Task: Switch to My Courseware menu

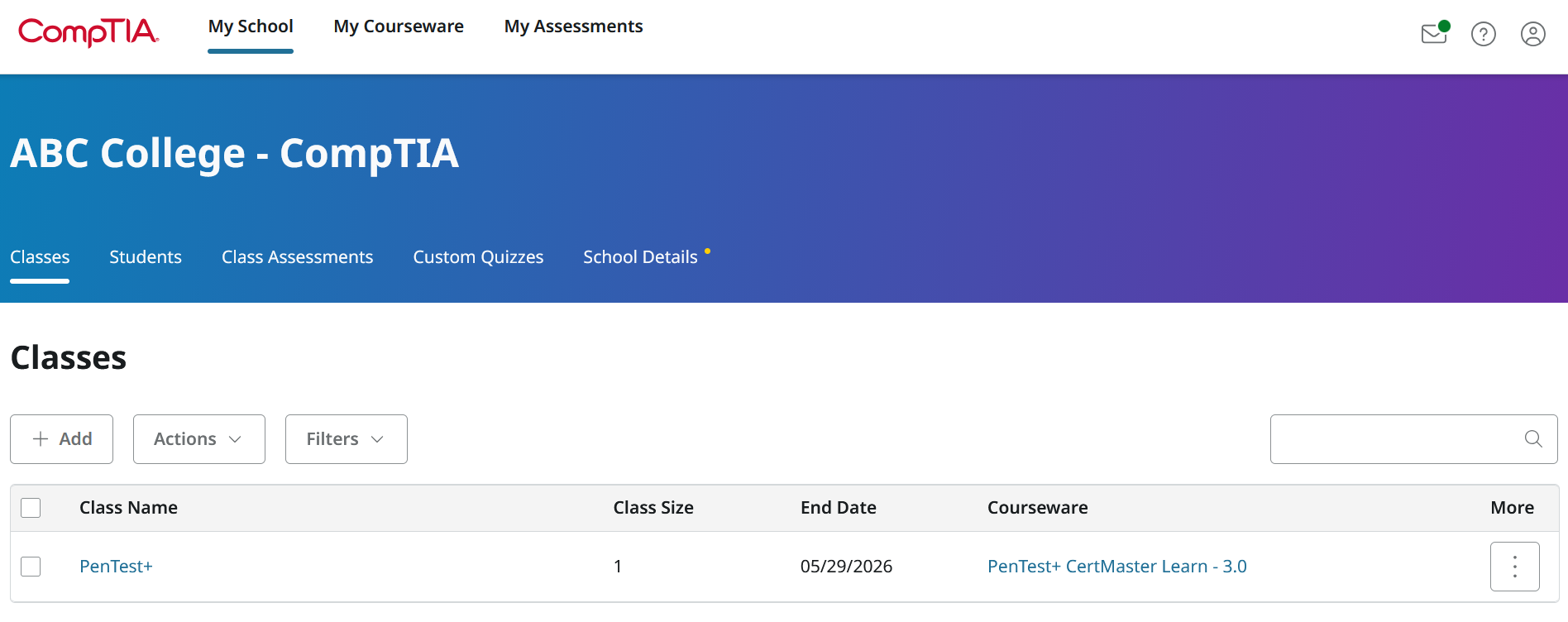Action: (x=399, y=26)
